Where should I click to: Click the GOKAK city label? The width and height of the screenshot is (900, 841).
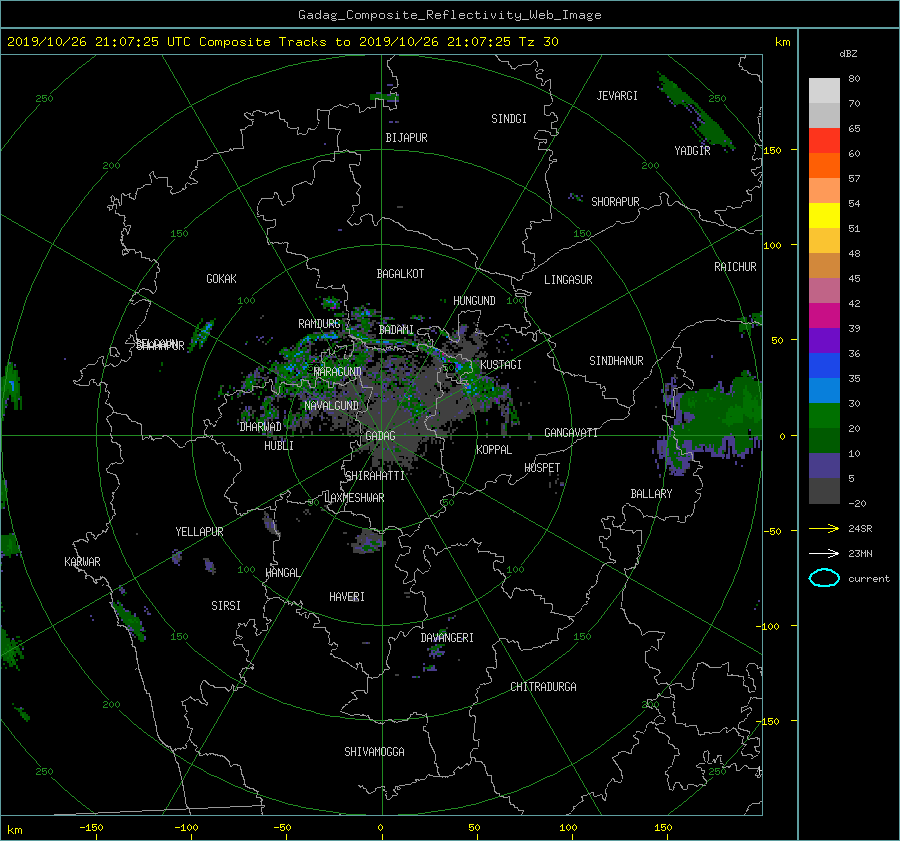[221, 278]
